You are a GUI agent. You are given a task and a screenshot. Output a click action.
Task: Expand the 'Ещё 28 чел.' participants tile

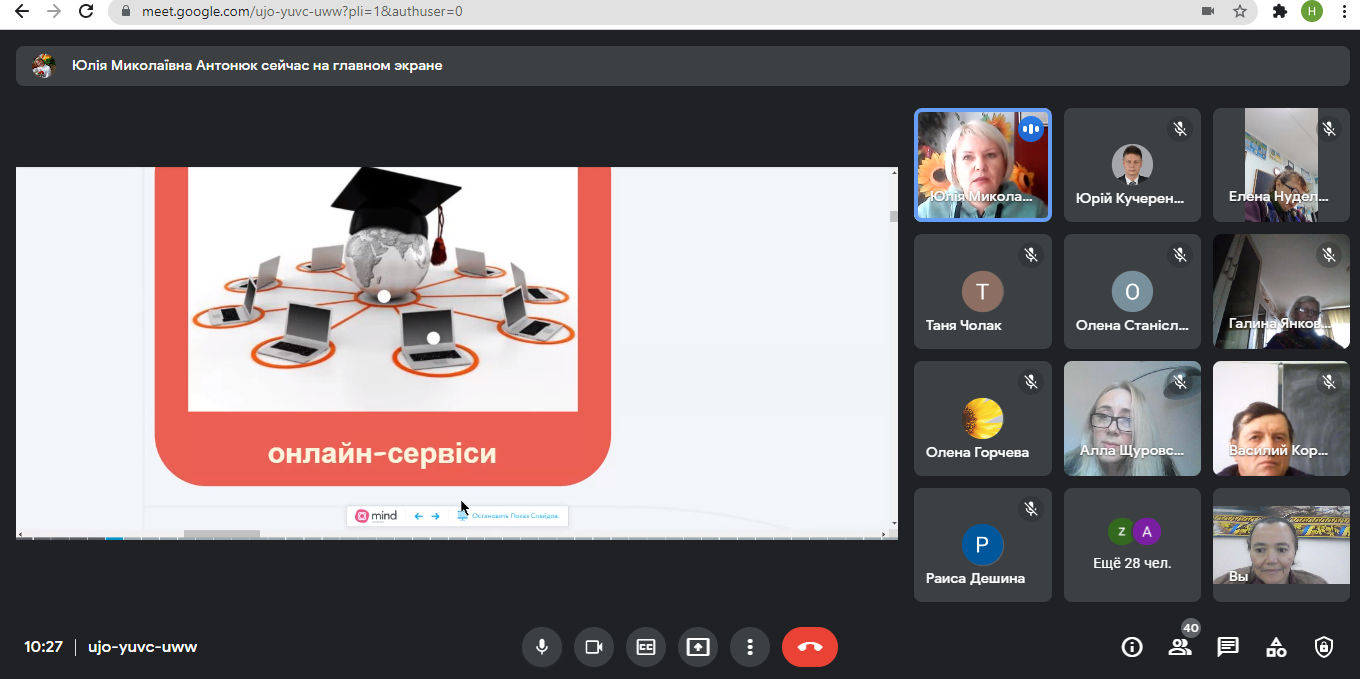1132,545
